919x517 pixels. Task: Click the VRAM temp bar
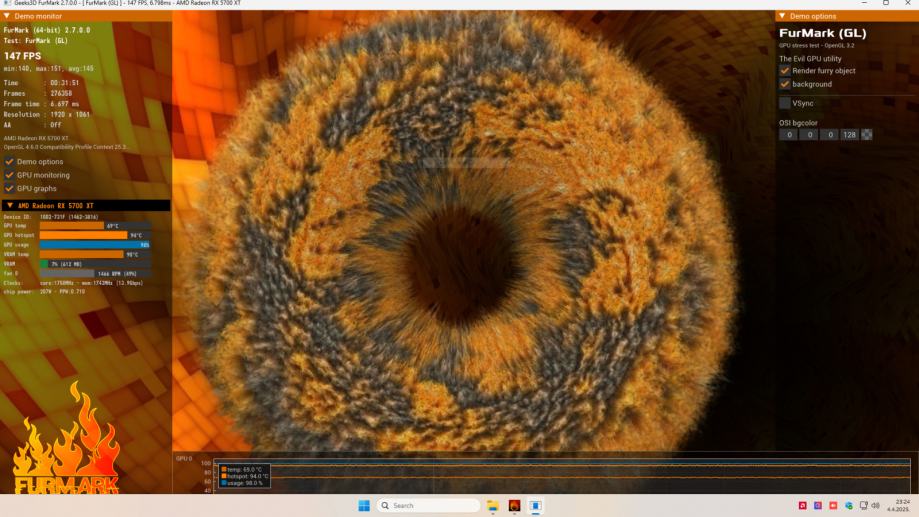point(95,254)
